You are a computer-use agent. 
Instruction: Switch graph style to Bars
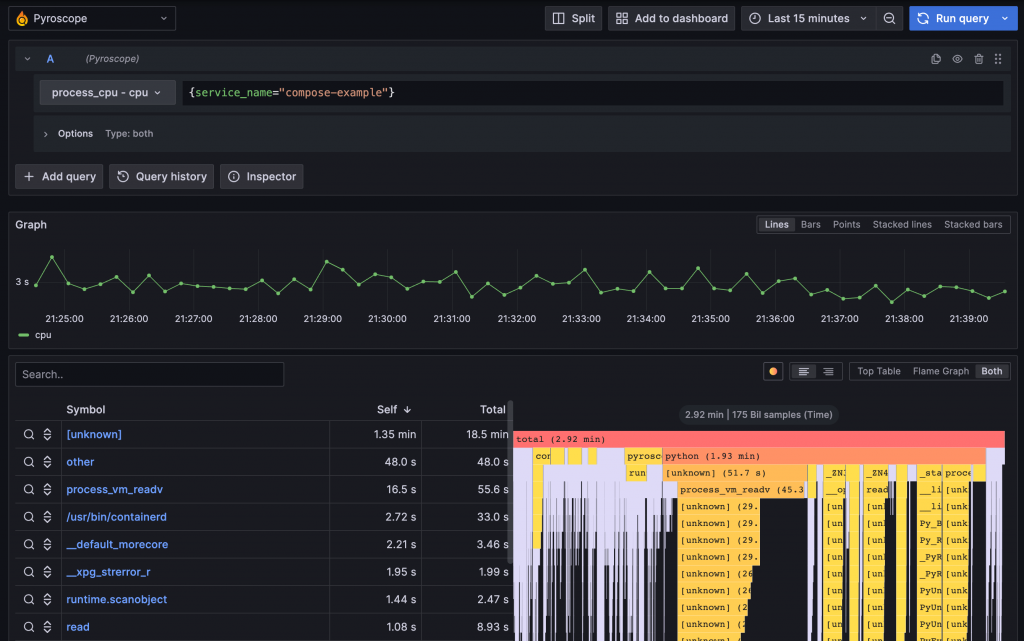[x=811, y=224]
